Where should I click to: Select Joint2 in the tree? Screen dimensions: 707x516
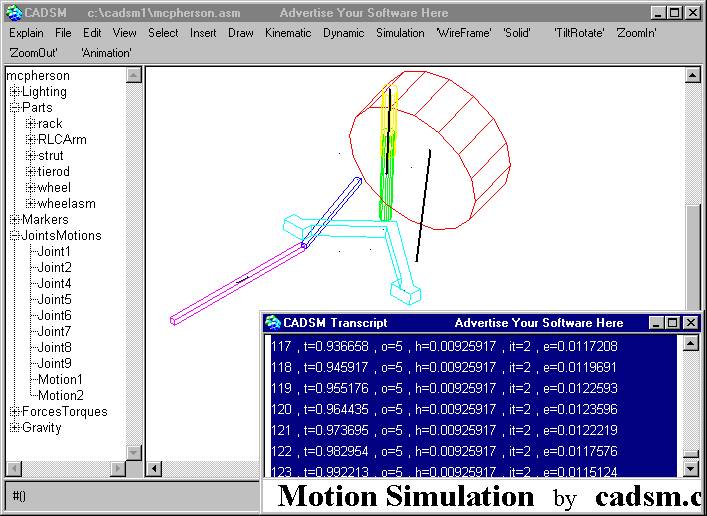tap(54, 267)
